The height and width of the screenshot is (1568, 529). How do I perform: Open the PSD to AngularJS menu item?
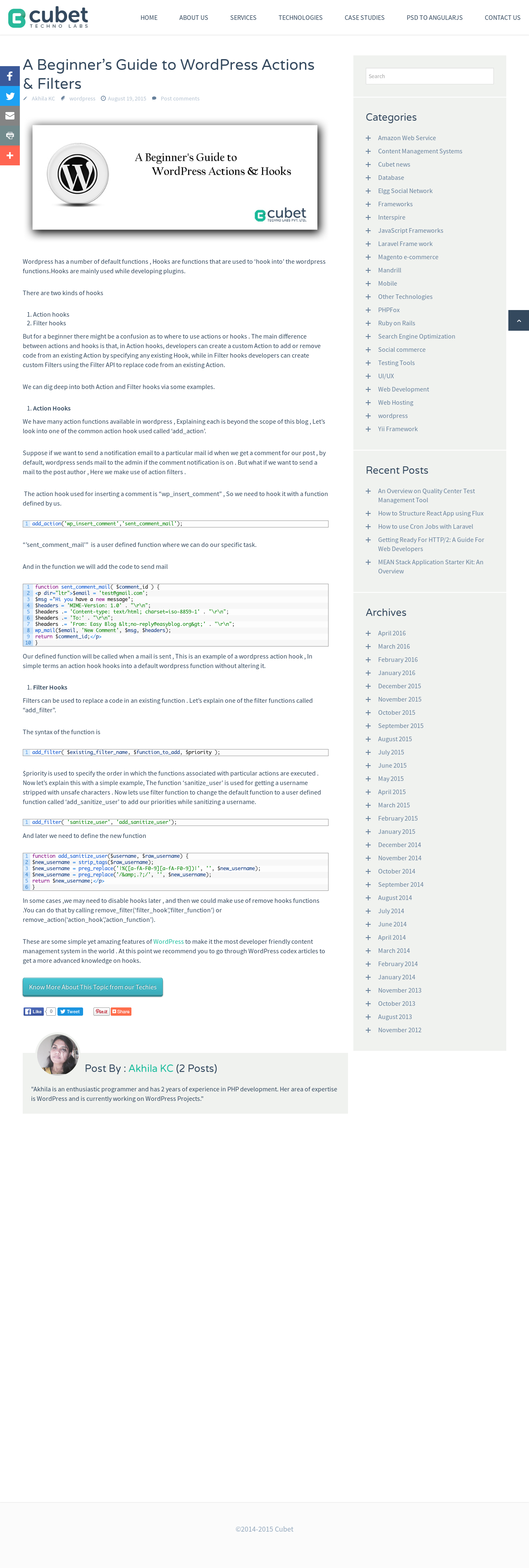pos(434,18)
